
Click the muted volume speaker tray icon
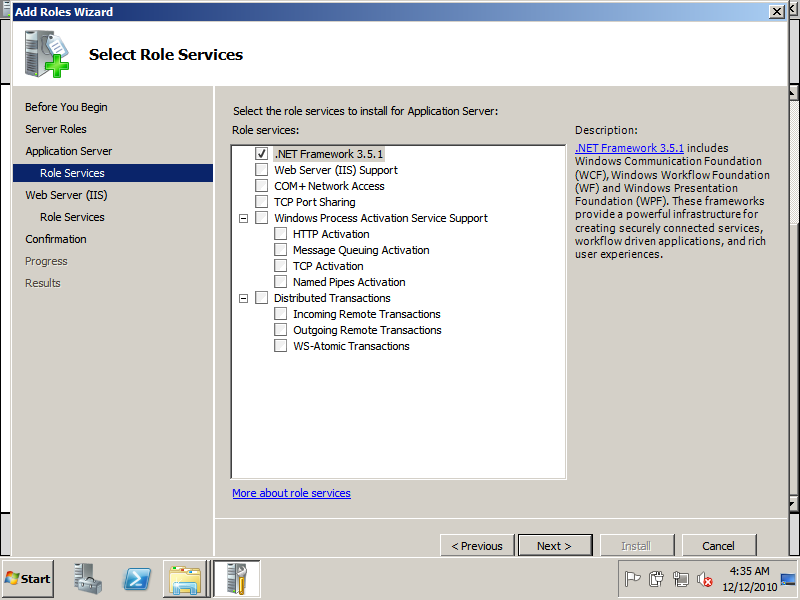705,579
